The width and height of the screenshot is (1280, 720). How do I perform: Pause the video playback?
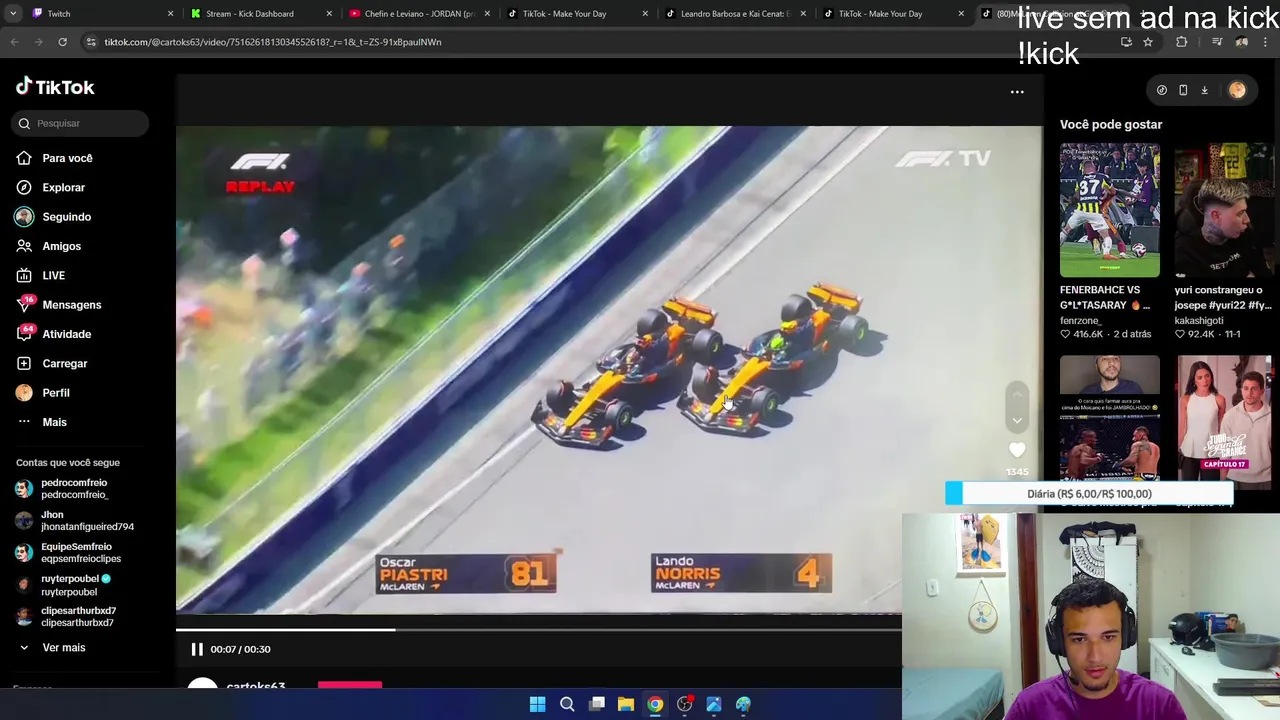click(197, 649)
